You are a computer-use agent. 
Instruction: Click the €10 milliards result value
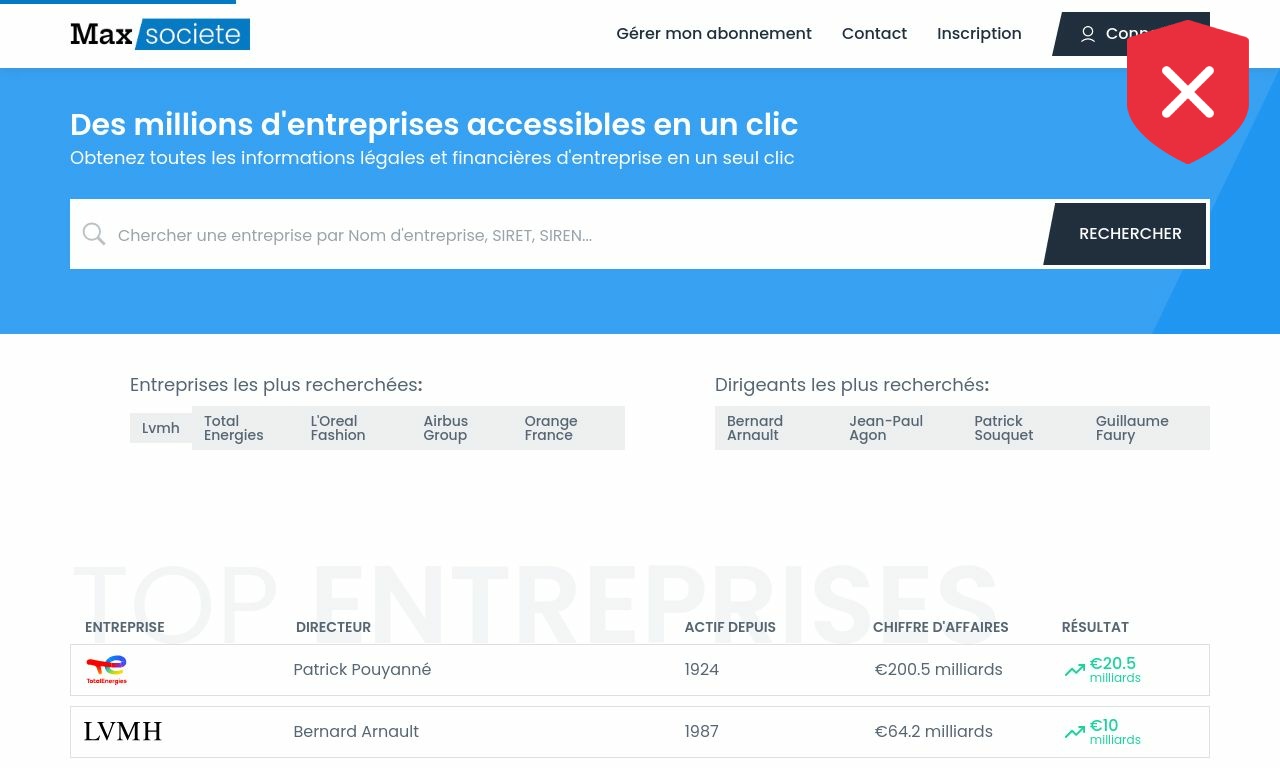tap(1115, 732)
